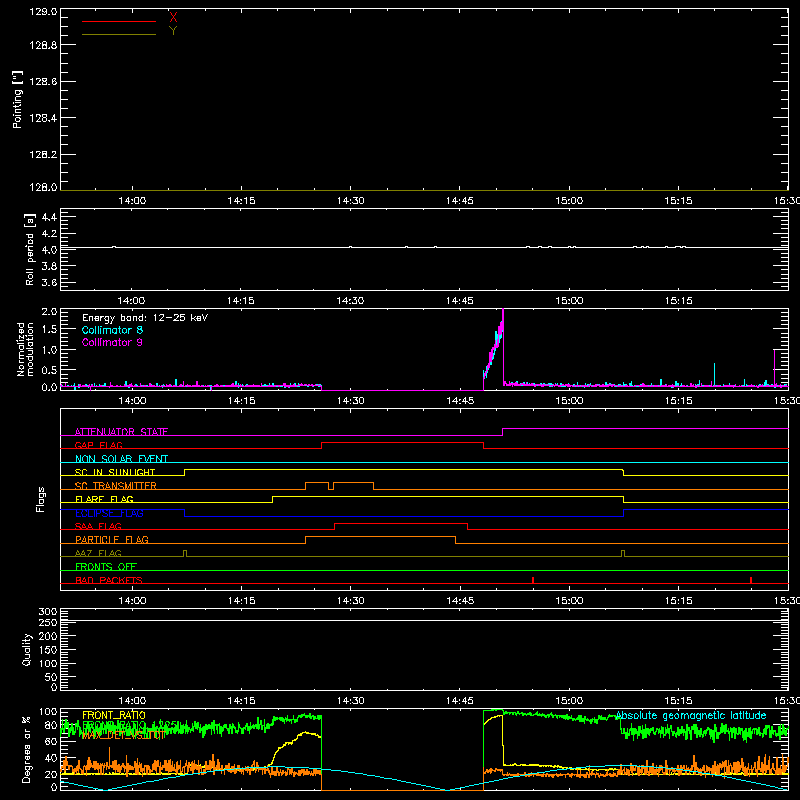Click the '129.0' pointing axis value
The image size is (800, 800).
coord(43,12)
